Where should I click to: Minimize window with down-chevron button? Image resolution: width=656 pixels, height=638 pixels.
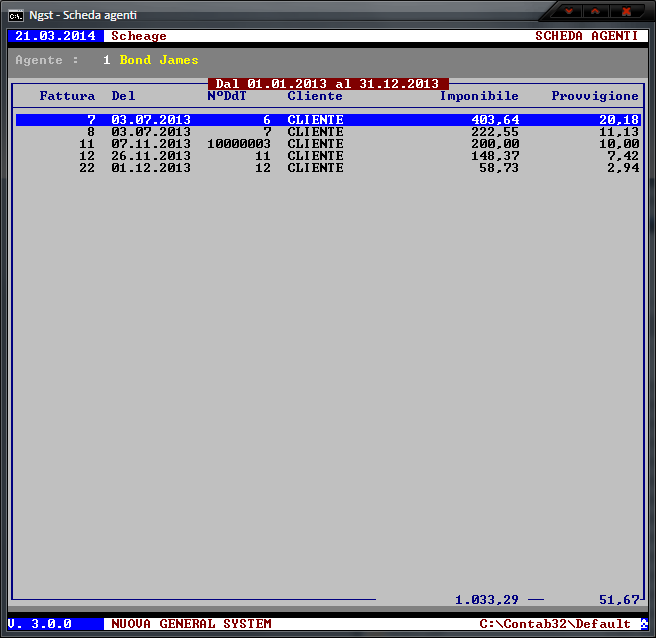point(569,11)
